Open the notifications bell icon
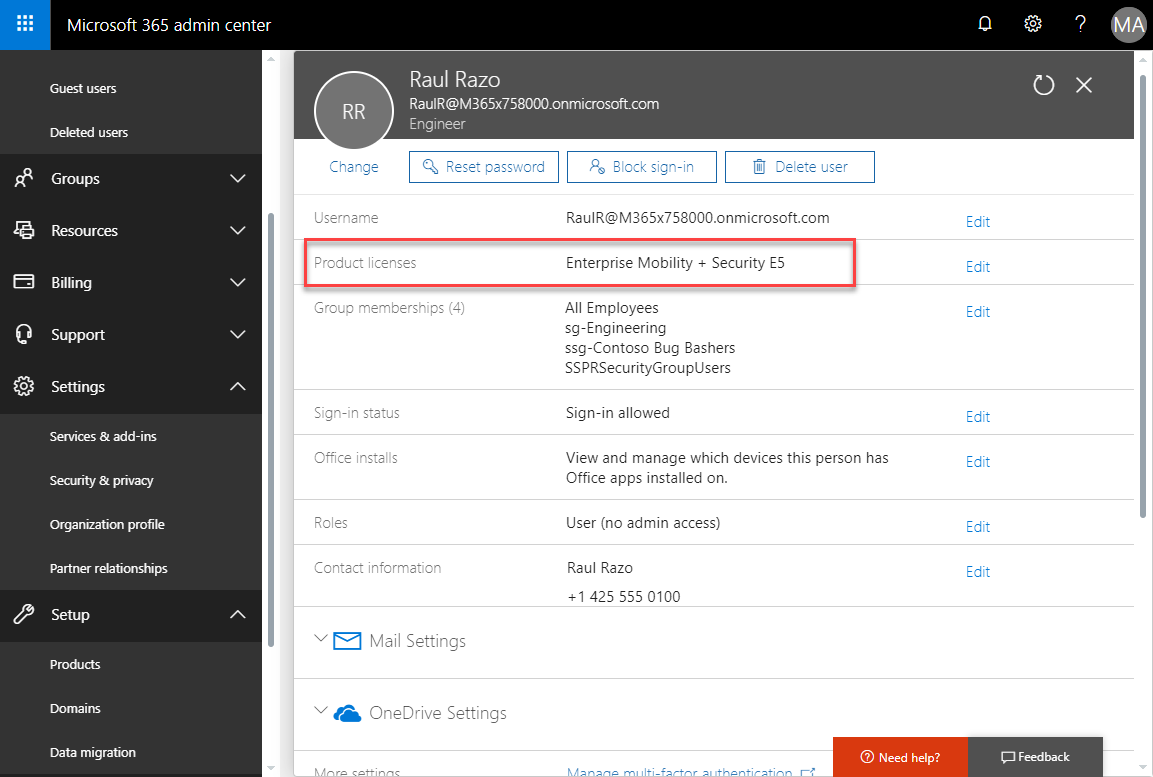Image resolution: width=1153 pixels, height=777 pixels. pyautogui.click(x=985, y=25)
